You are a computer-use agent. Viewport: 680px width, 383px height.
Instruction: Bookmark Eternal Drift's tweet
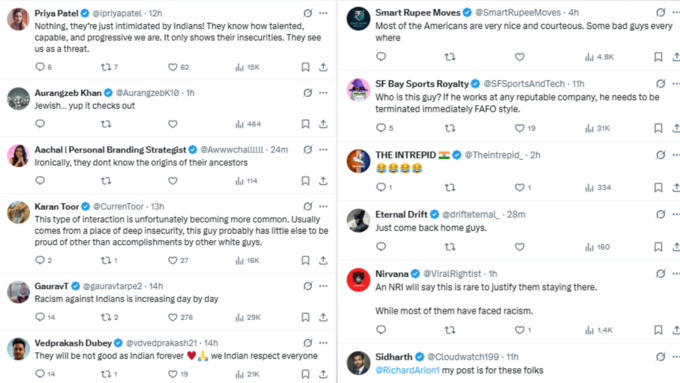coord(658,247)
